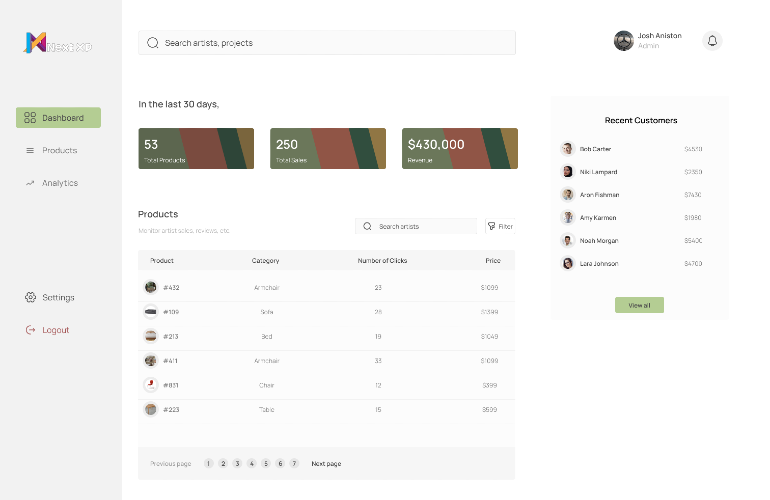Screen dimensions: 770x500
Task: Open the Analytics section
Action: coord(52,183)
